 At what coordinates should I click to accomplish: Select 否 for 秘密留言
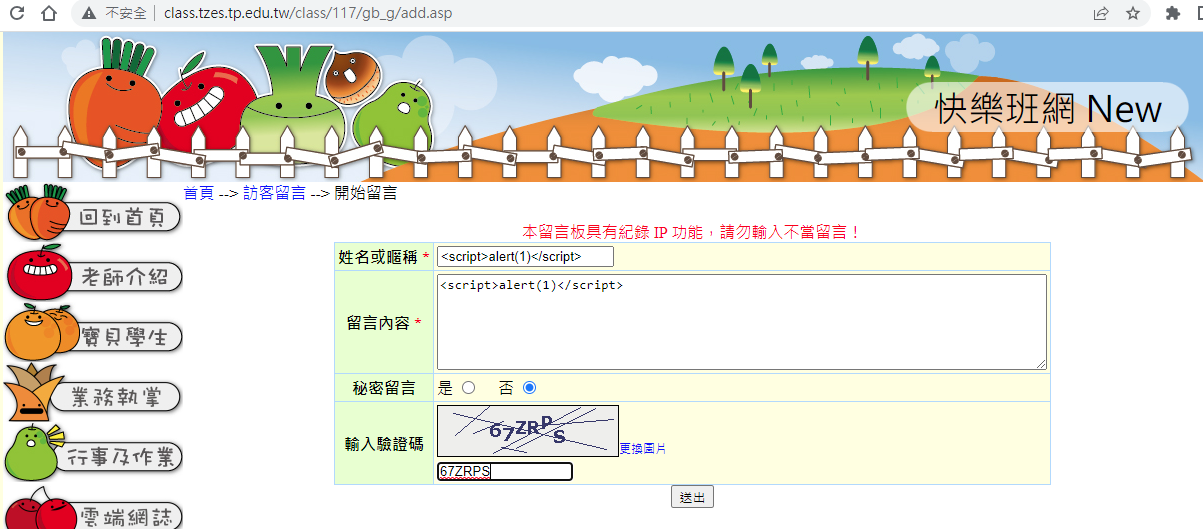(x=529, y=388)
